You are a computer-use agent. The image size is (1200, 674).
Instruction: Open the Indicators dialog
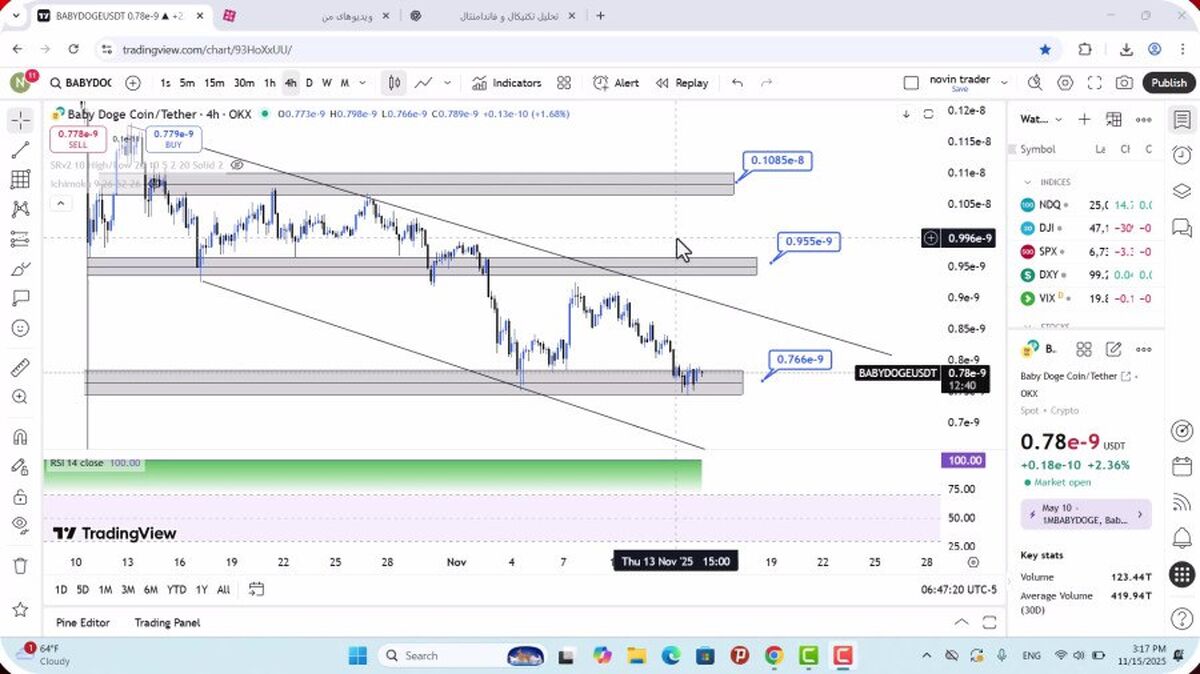(x=507, y=83)
